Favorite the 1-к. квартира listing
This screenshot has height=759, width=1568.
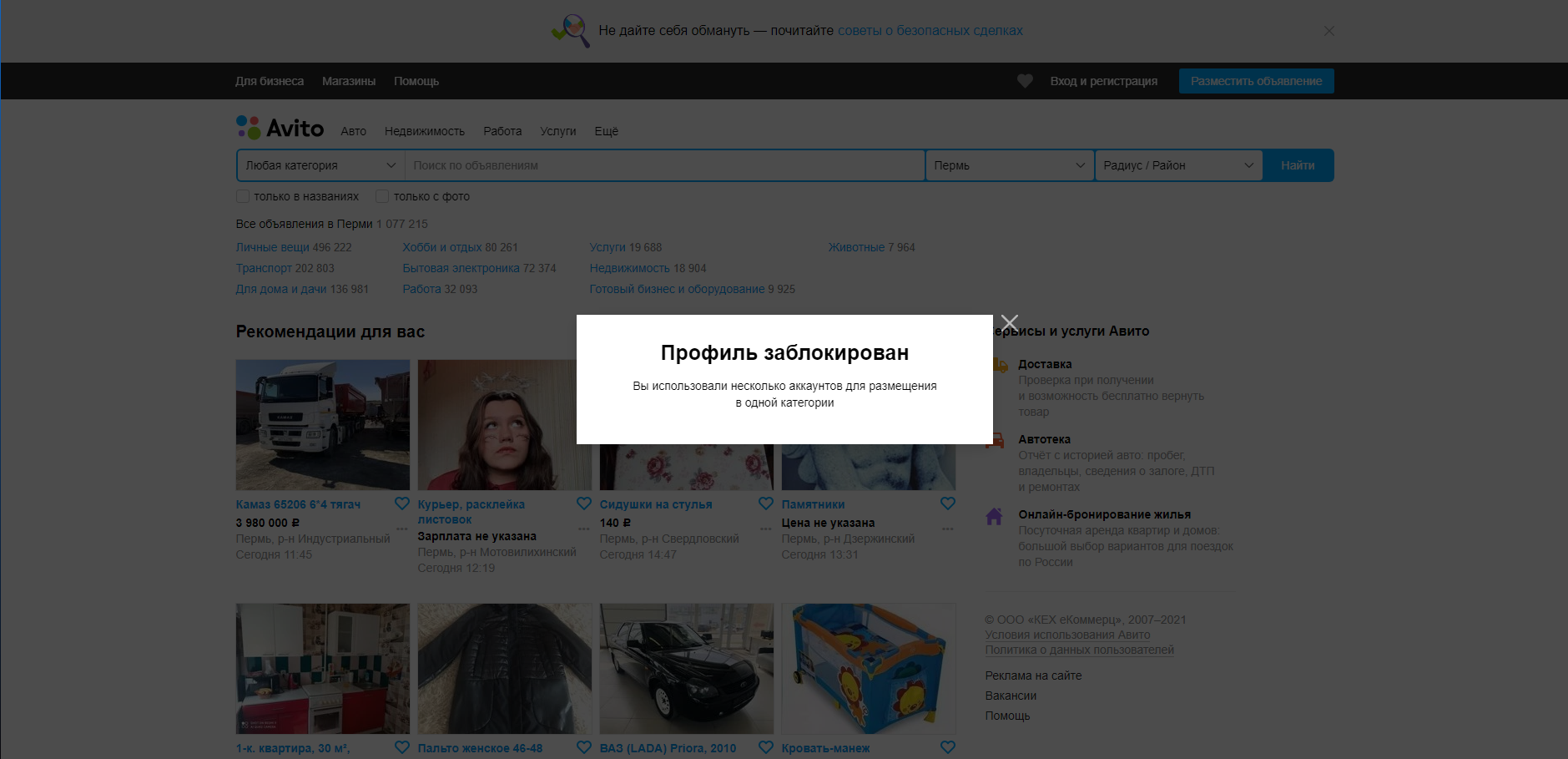(402, 747)
